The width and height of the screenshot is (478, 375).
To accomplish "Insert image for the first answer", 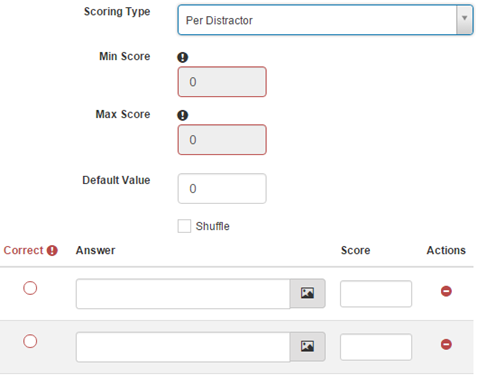I will 307,293.
